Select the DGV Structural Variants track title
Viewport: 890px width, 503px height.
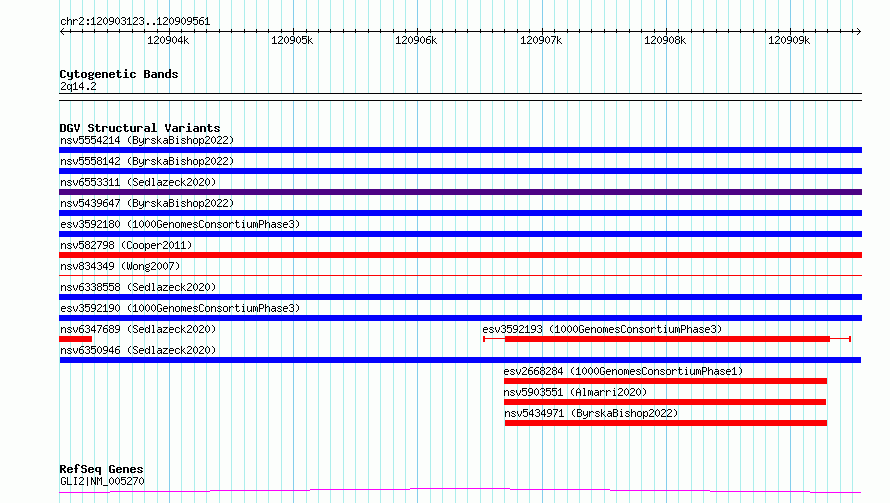click(x=140, y=128)
